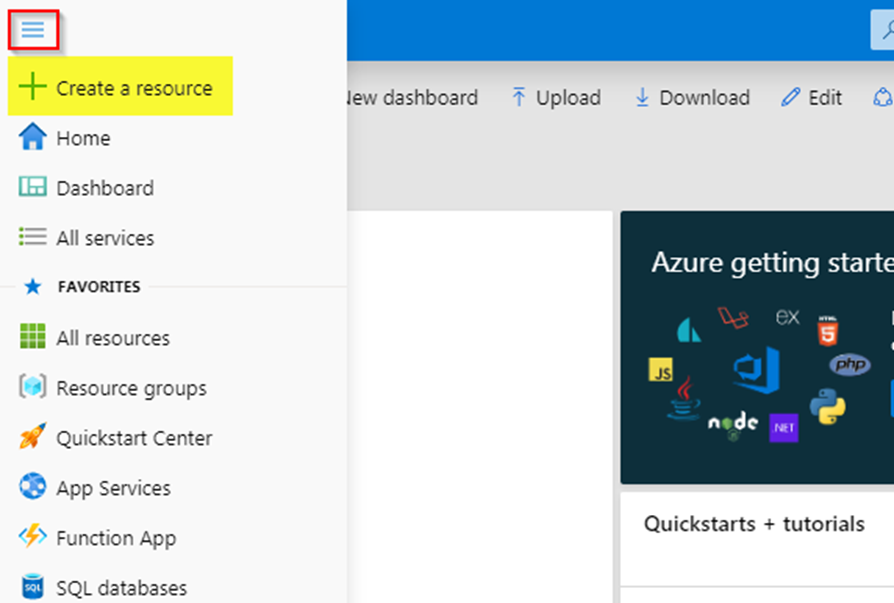Click the Download dashboard button
Image resolution: width=894 pixels, height=603 pixels.
(x=692, y=97)
